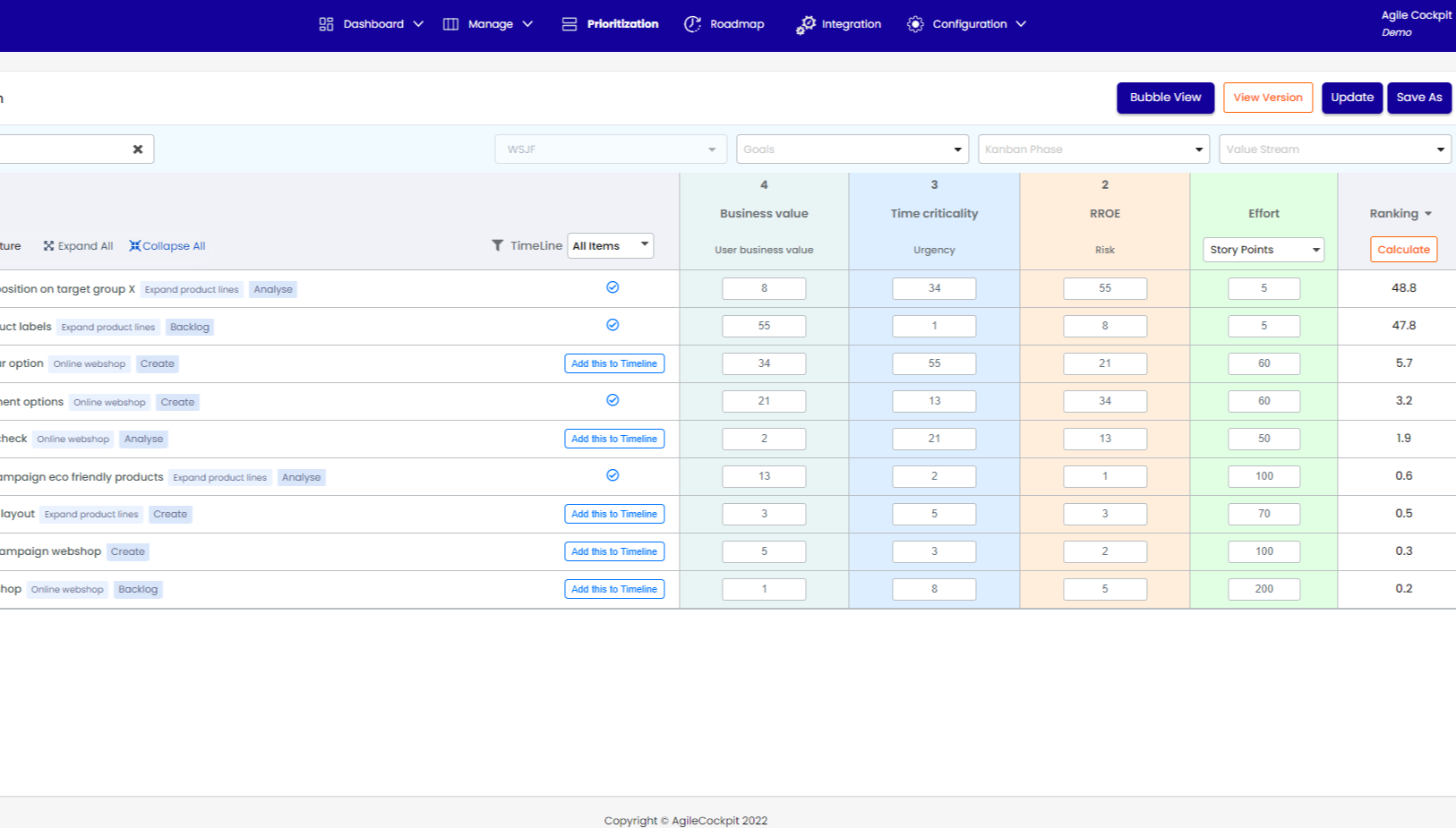Click the Expand All arrows icon

coord(48,246)
